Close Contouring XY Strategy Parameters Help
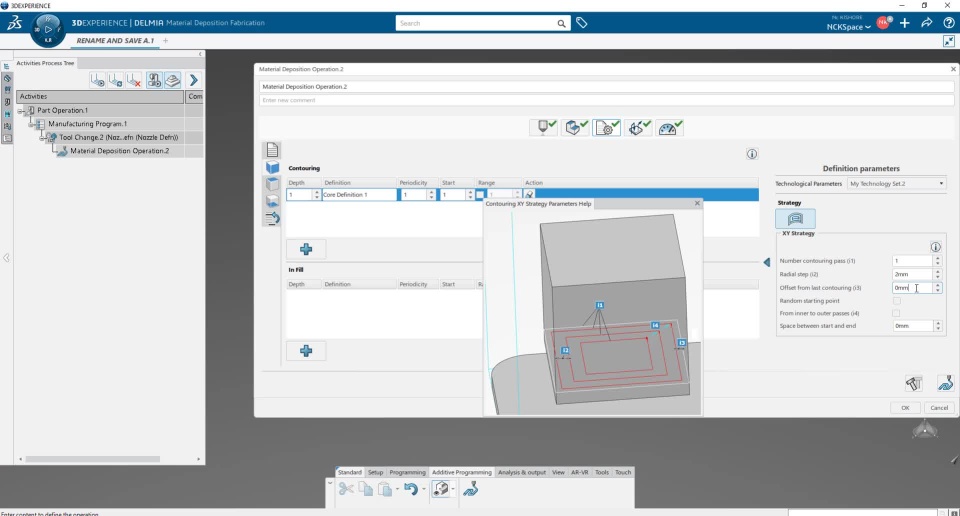This screenshot has width=960, height=516. coord(697,203)
